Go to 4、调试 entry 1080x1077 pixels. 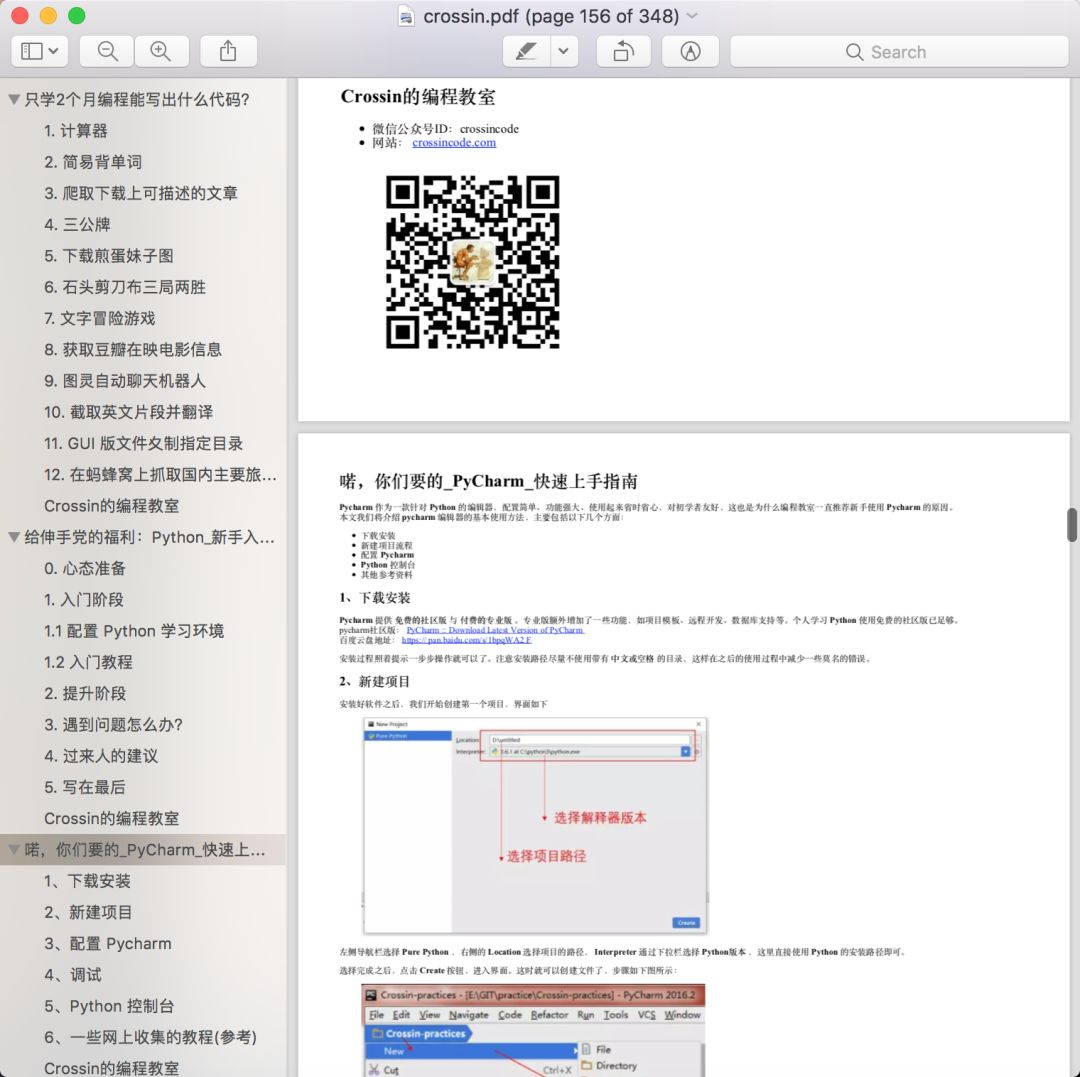(72, 974)
